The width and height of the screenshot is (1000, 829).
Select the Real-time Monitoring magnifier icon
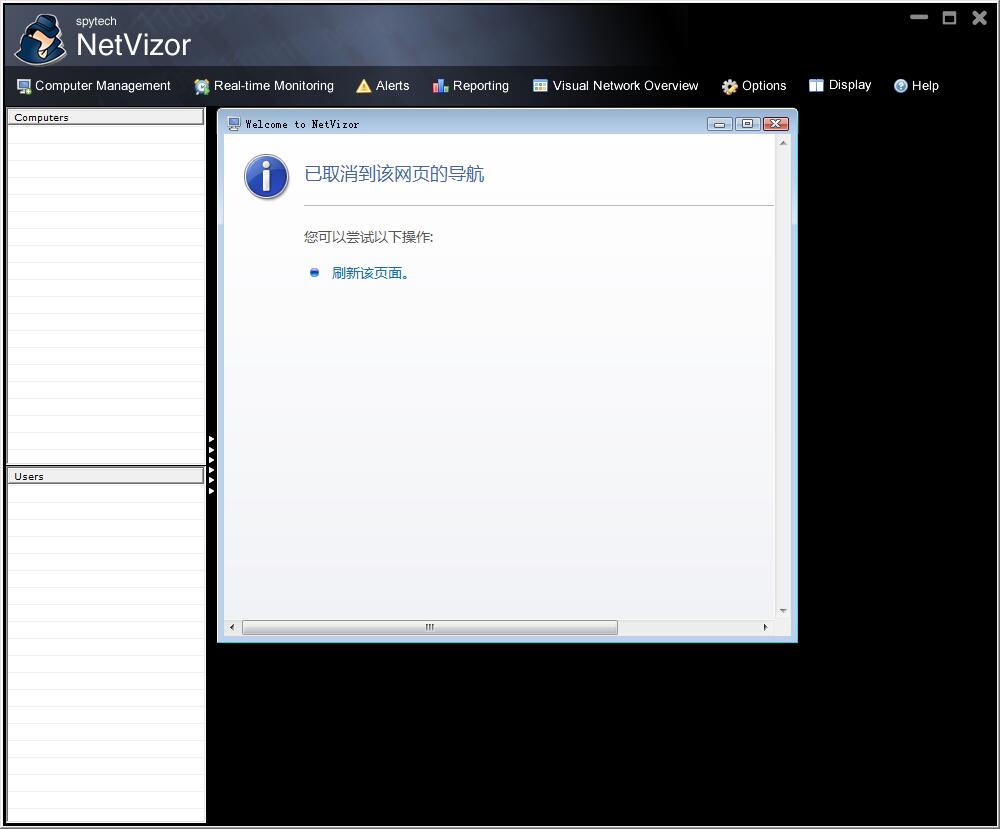pyautogui.click(x=200, y=86)
